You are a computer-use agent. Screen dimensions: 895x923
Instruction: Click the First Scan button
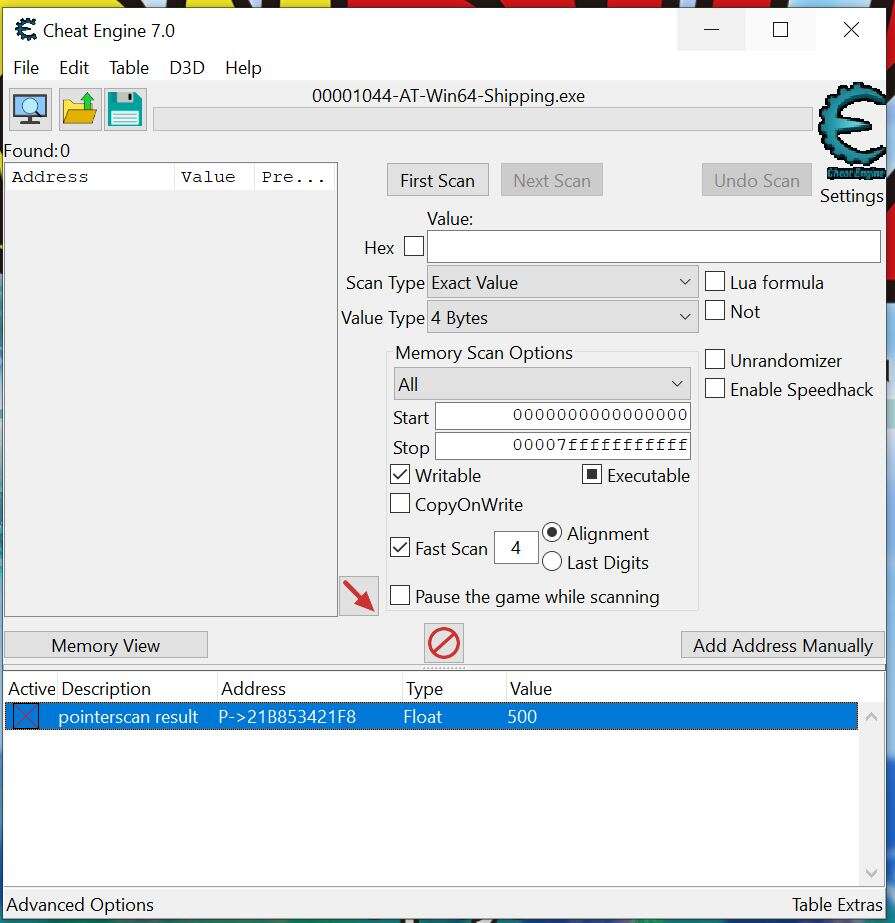[x=437, y=180]
